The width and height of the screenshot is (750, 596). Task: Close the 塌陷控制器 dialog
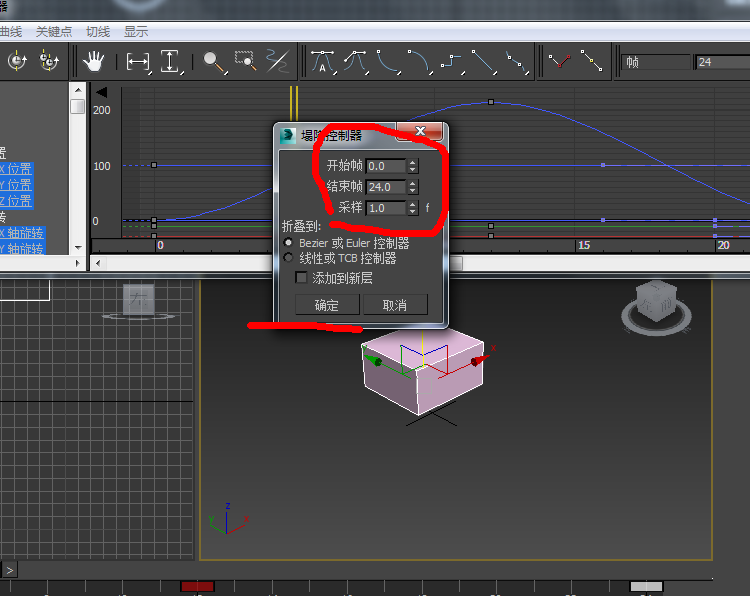pos(420,131)
